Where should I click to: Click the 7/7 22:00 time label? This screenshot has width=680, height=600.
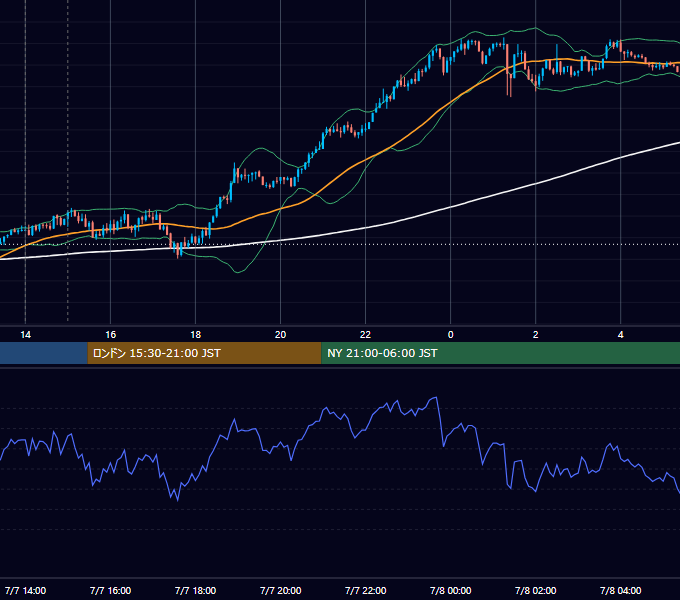pos(366,591)
